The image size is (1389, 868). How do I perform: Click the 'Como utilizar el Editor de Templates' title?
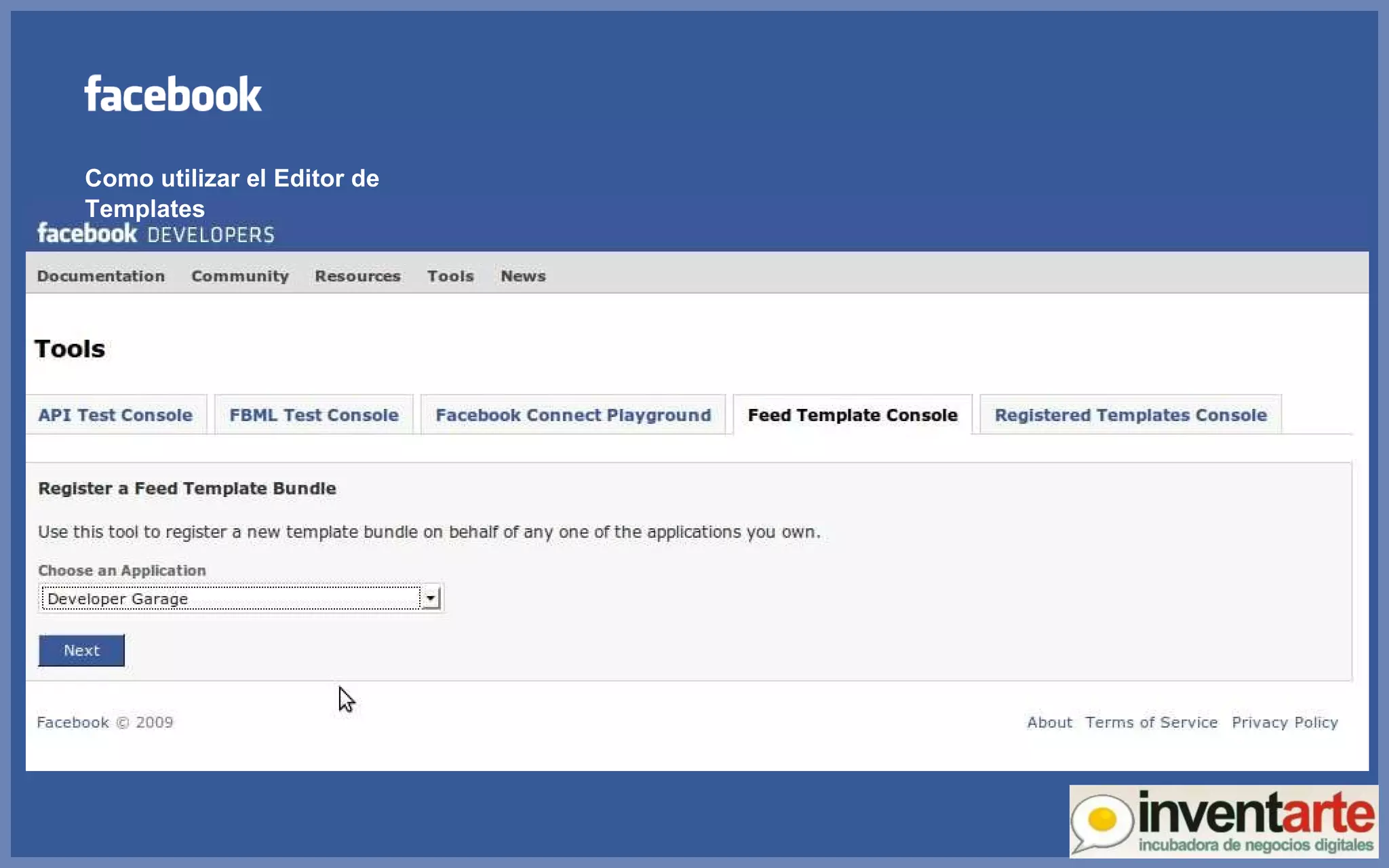(x=232, y=193)
